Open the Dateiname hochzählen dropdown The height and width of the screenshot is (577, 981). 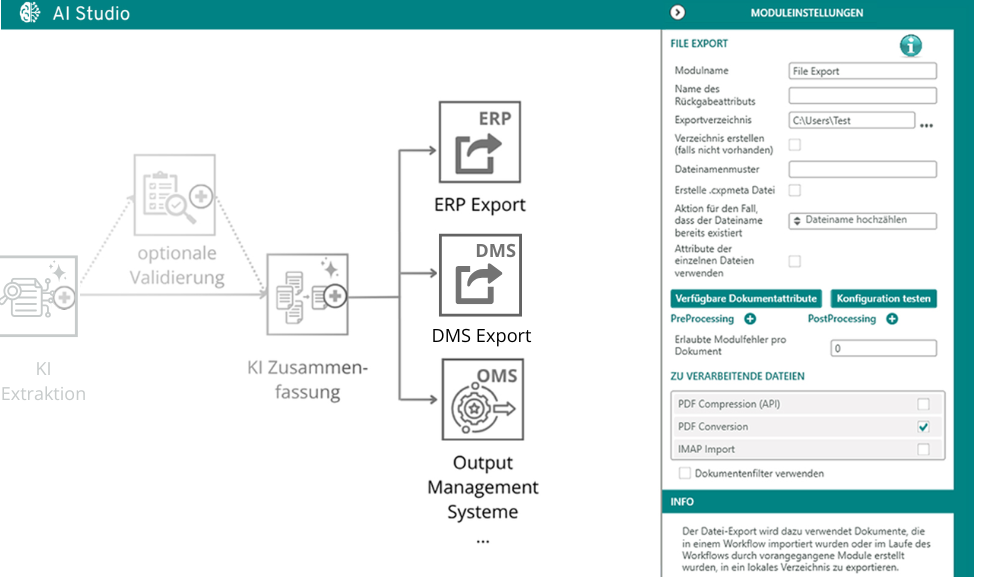[862, 220]
